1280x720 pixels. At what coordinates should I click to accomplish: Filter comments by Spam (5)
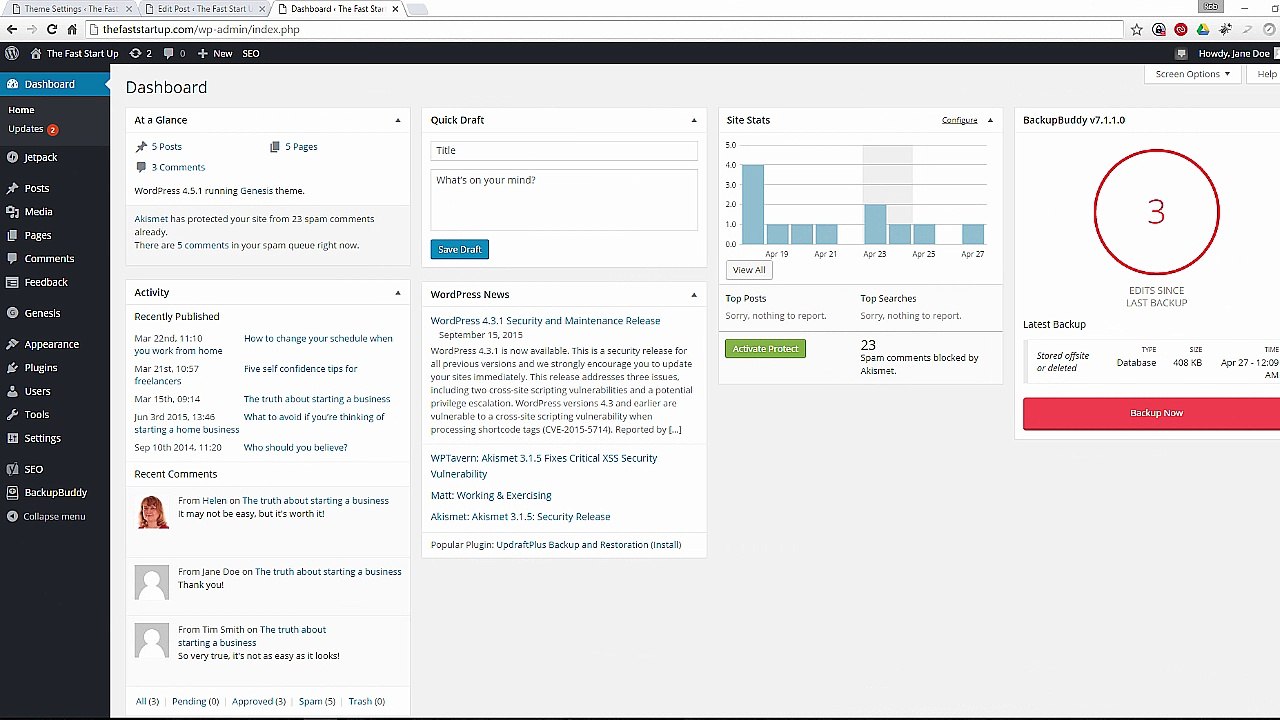[x=316, y=702]
